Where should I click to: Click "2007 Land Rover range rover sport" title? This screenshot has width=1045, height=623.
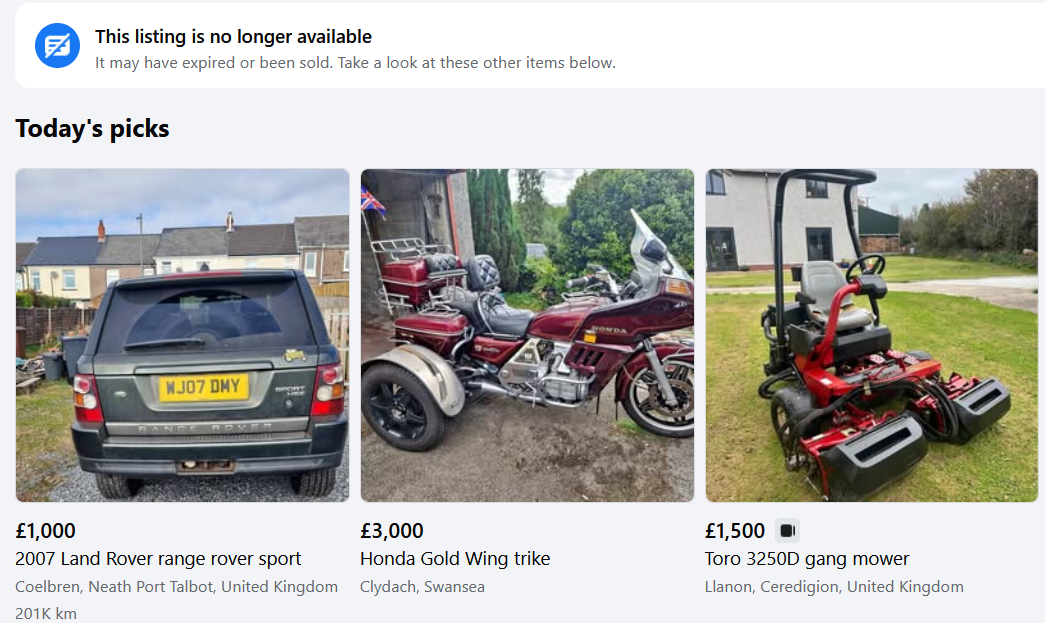(x=158, y=559)
